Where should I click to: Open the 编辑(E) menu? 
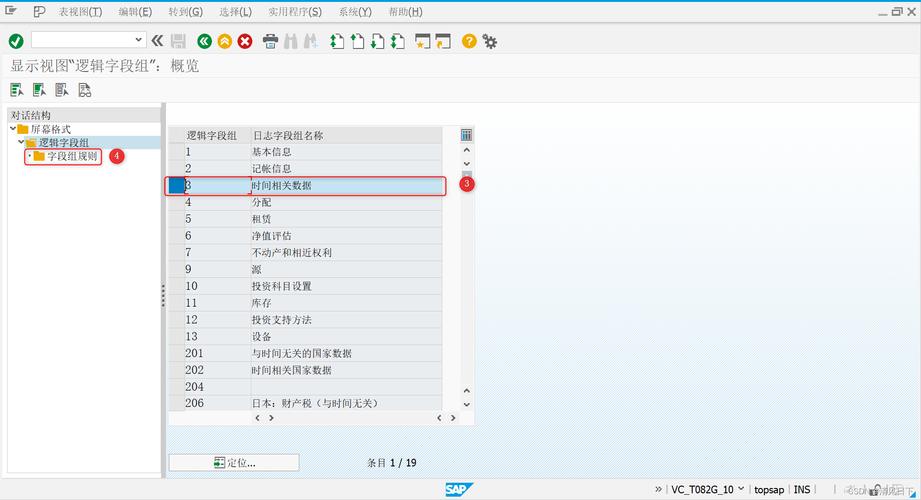135,12
